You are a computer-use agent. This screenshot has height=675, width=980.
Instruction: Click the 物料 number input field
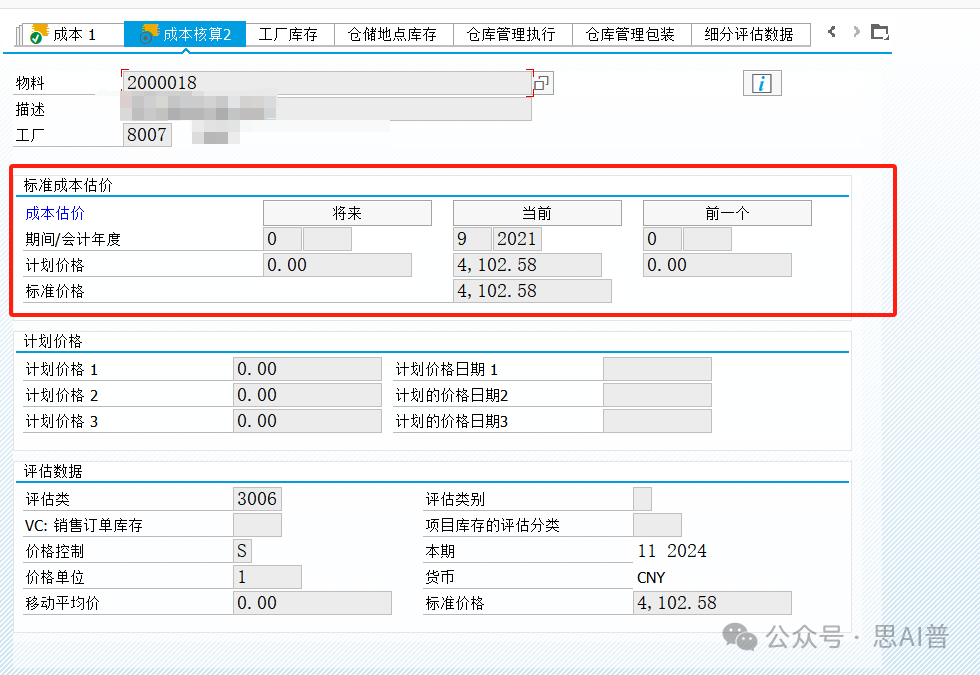(x=325, y=83)
